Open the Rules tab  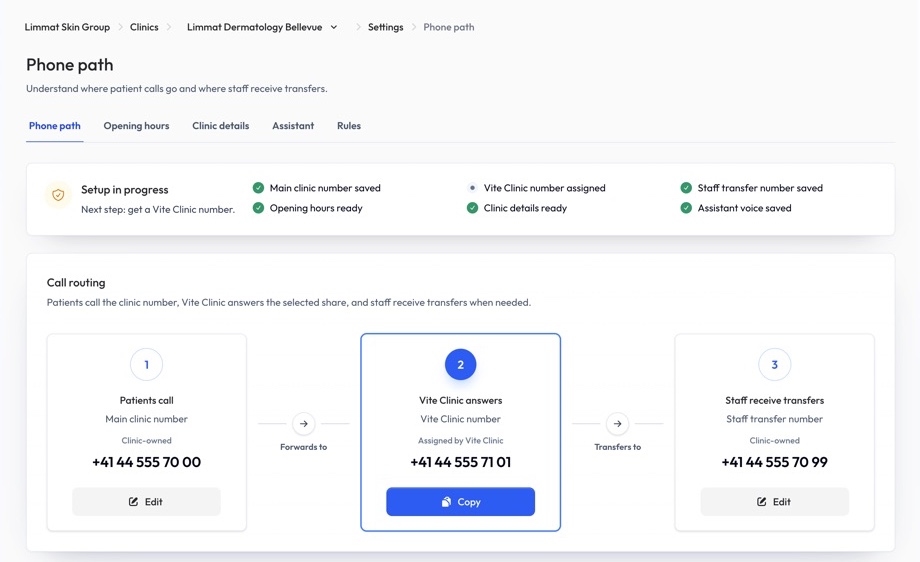click(x=349, y=126)
